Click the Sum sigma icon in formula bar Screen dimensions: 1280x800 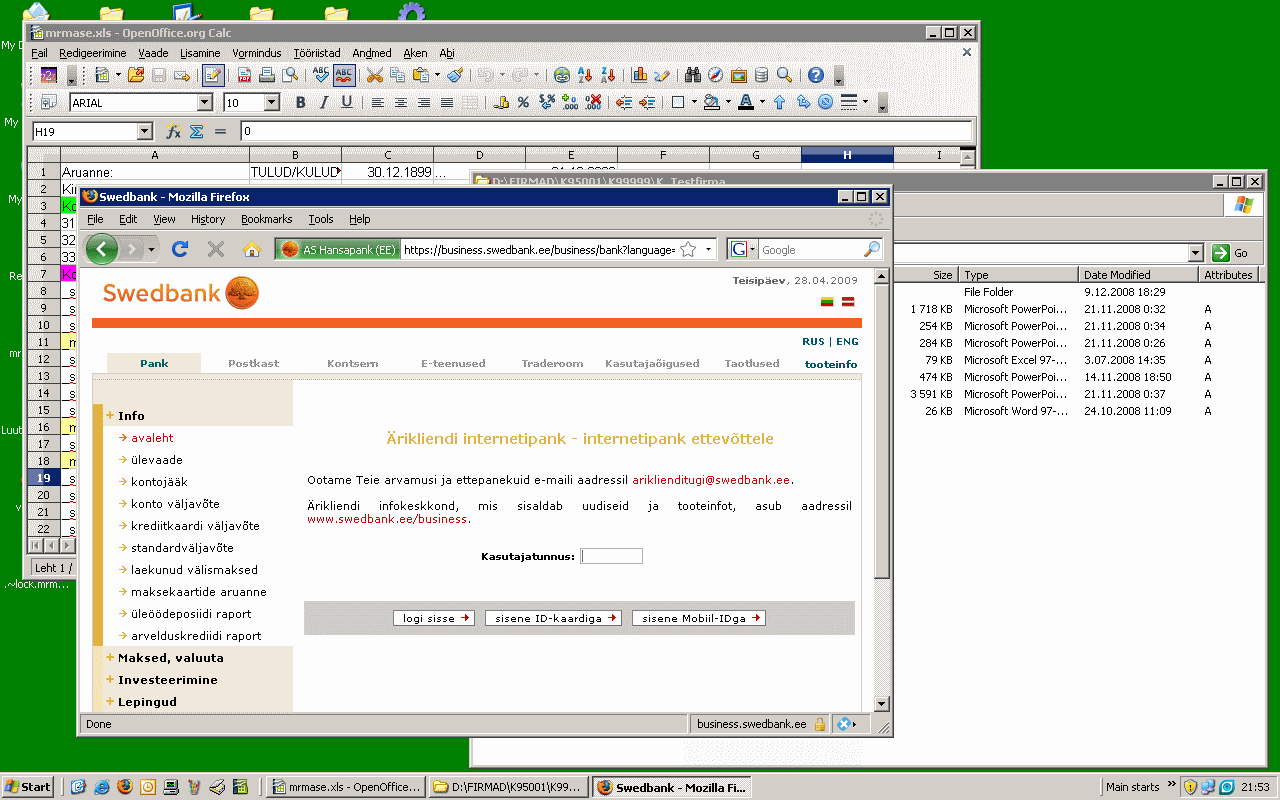(x=197, y=131)
